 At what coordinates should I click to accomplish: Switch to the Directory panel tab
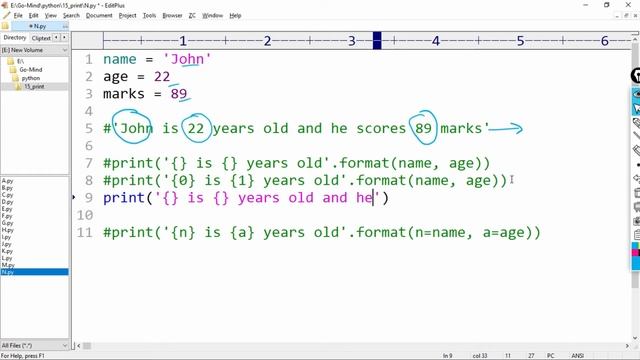click(15, 38)
